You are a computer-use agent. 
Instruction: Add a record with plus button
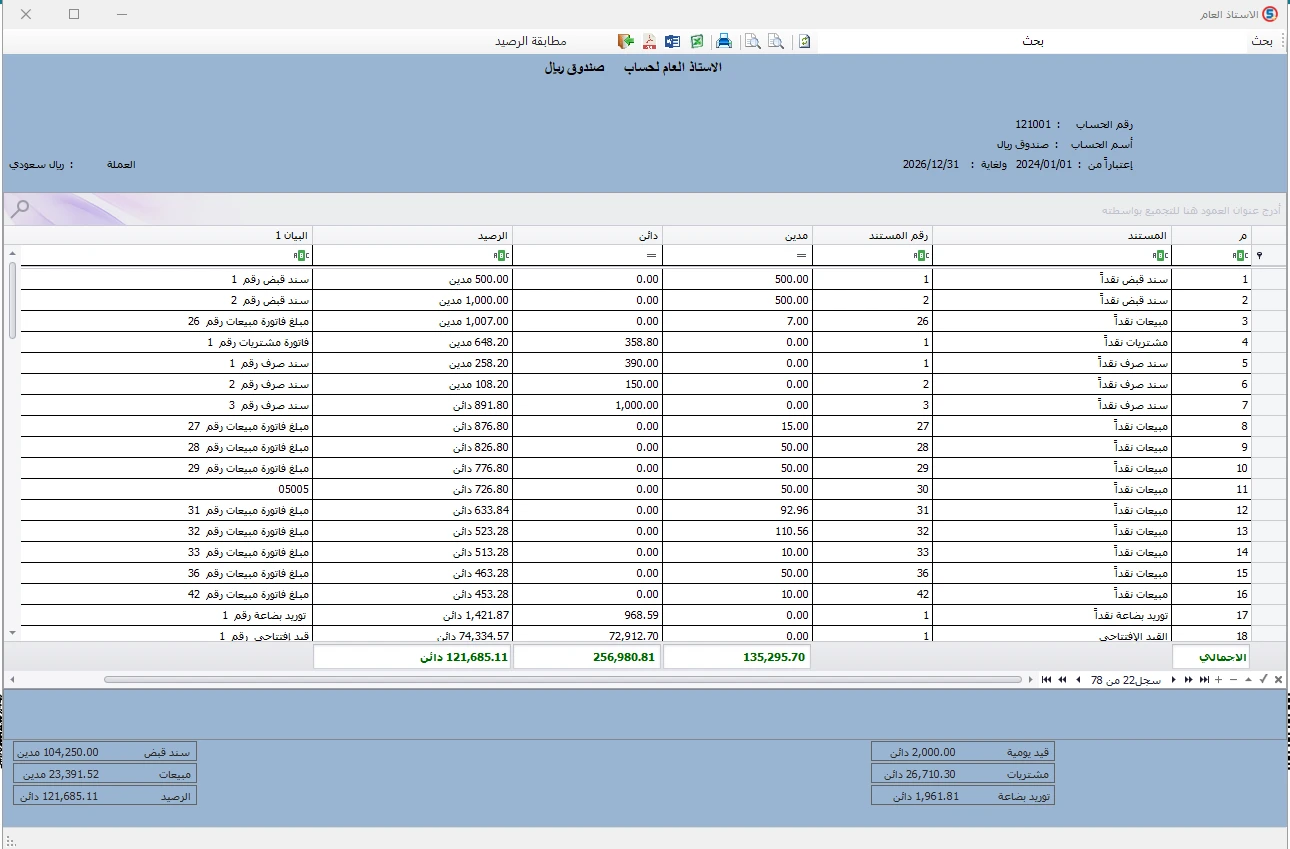tap(1218, 679)
